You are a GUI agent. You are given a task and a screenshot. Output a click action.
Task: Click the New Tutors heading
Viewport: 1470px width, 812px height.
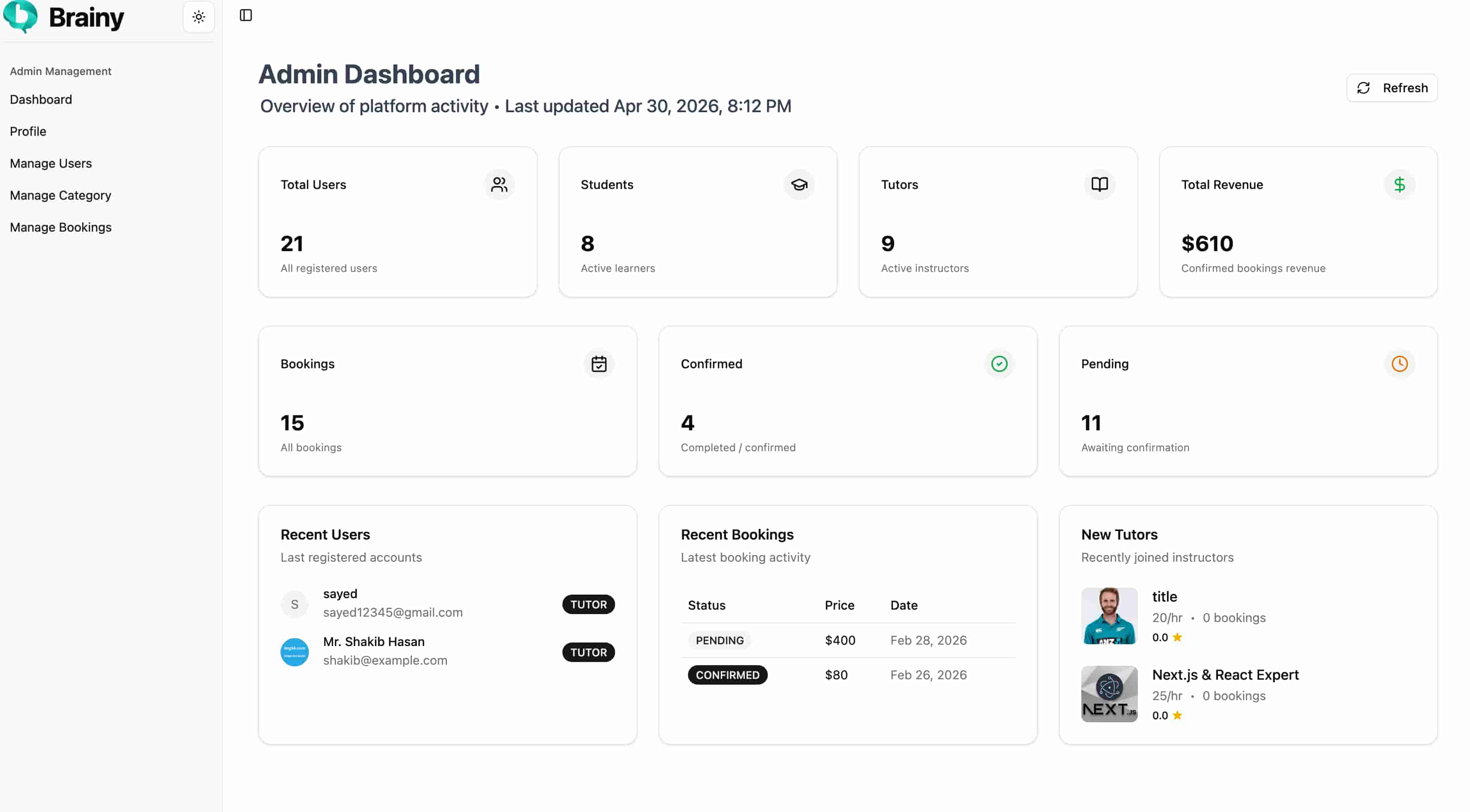(1120, 535)
